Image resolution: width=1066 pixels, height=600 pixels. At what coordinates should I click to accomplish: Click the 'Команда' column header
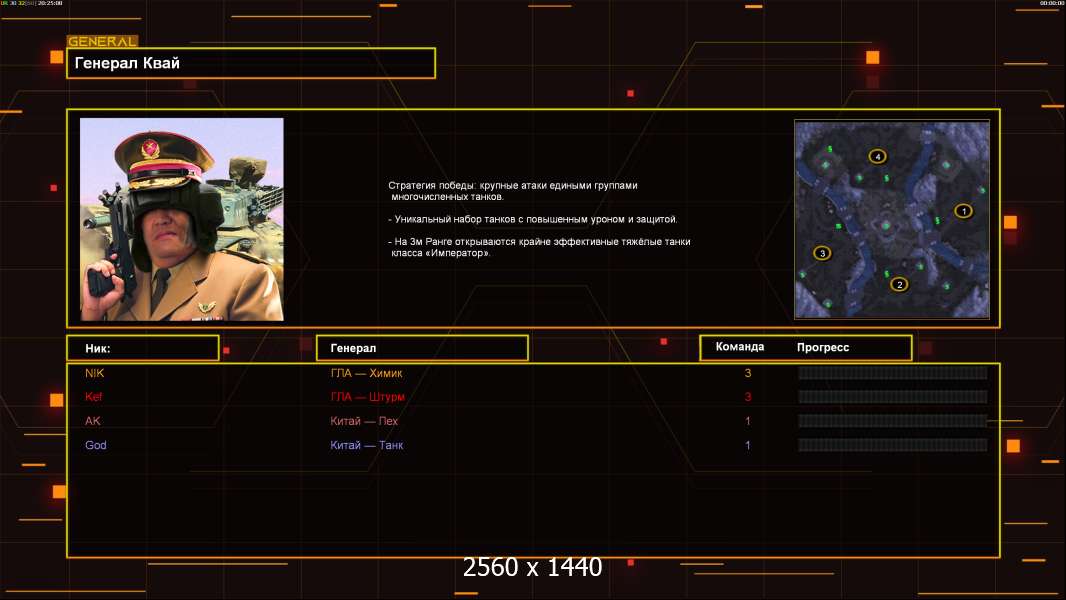point(740,347)
